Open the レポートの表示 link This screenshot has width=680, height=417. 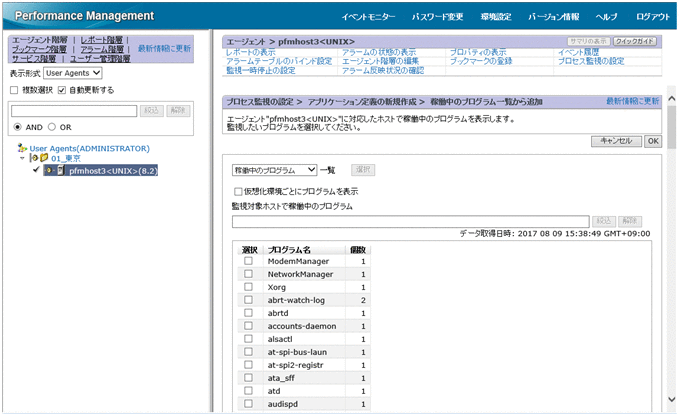click(x=250, y=52)
